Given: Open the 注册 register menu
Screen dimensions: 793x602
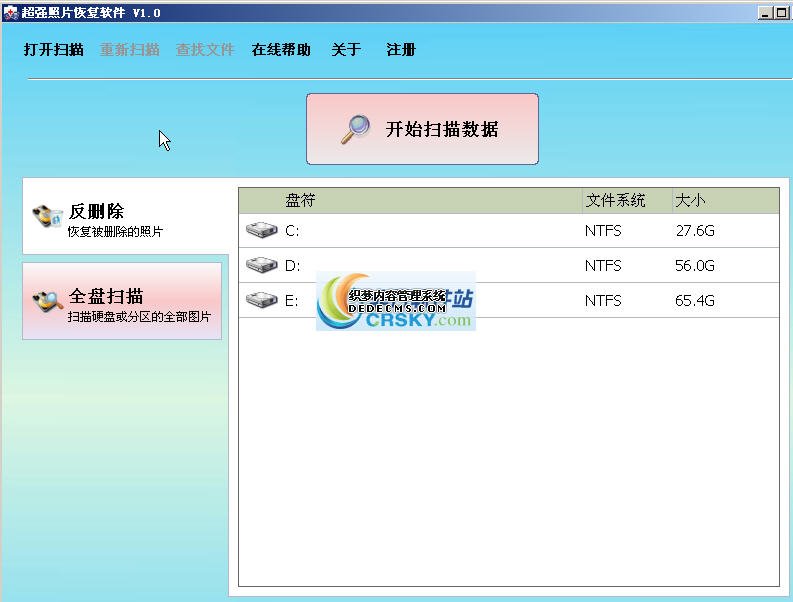Looking at the screenshot, I should coord(401,50).
